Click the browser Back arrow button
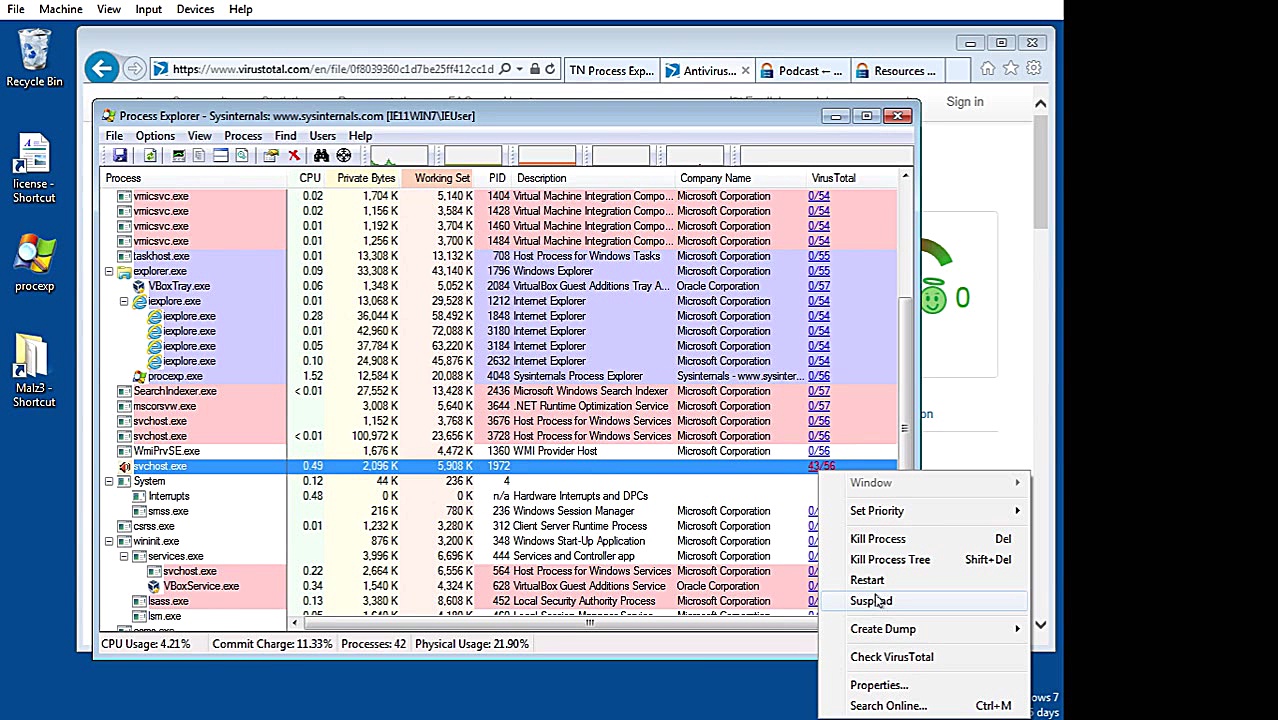1278x720 pixels. tap(101, 68)
